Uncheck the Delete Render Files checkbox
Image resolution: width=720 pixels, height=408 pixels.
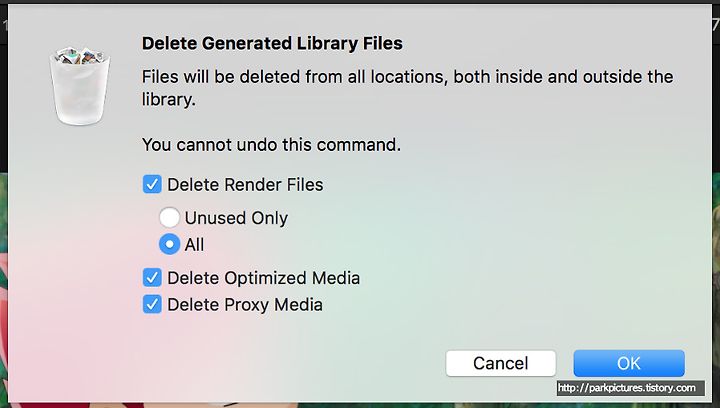point(152,184)
